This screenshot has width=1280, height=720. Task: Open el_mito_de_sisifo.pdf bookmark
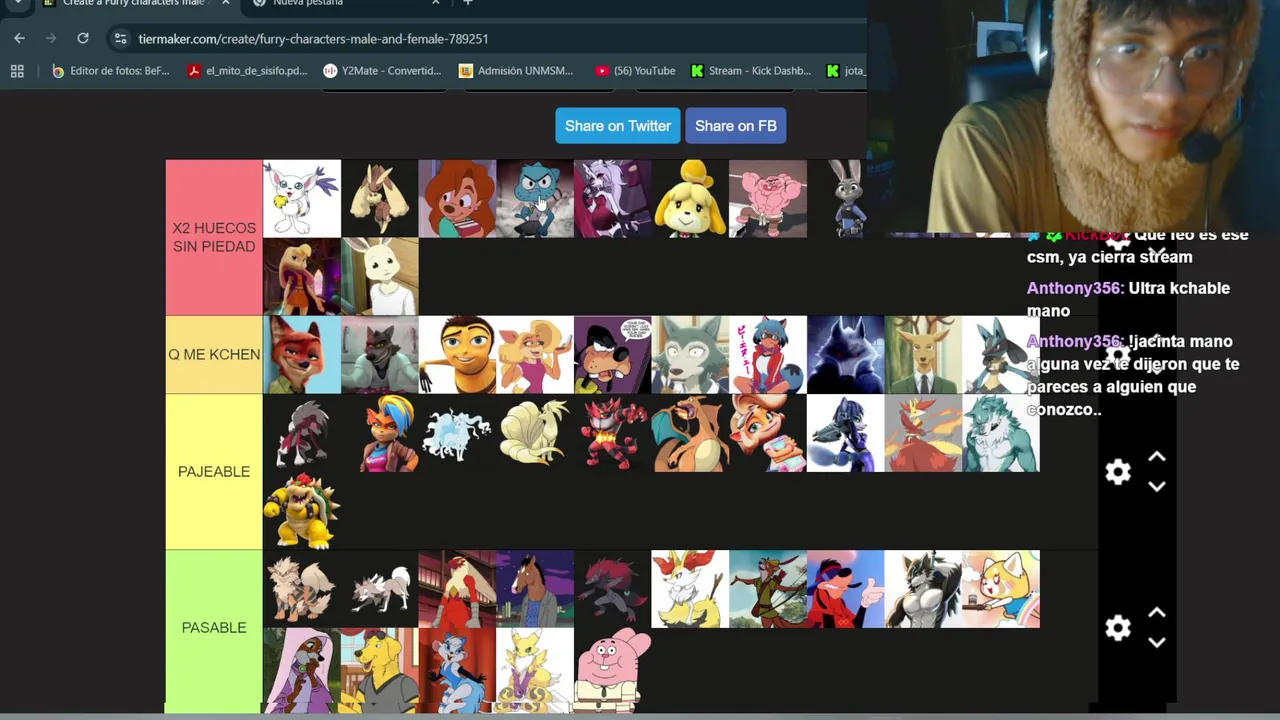click(x=248, y=71)
